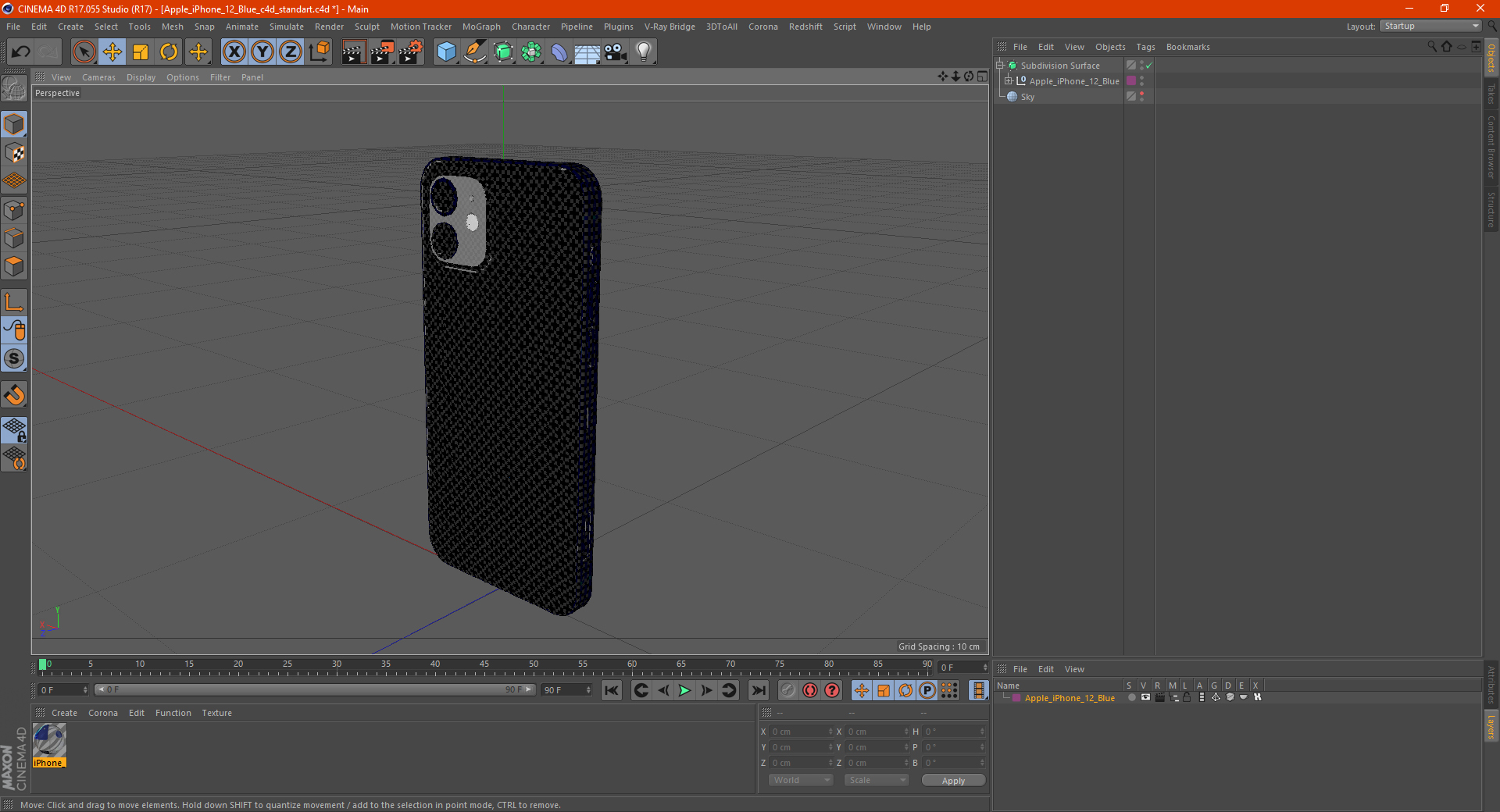Toggle Sky visibility dots
This screenshot has width=1500, height=812.
[1141, 97]
